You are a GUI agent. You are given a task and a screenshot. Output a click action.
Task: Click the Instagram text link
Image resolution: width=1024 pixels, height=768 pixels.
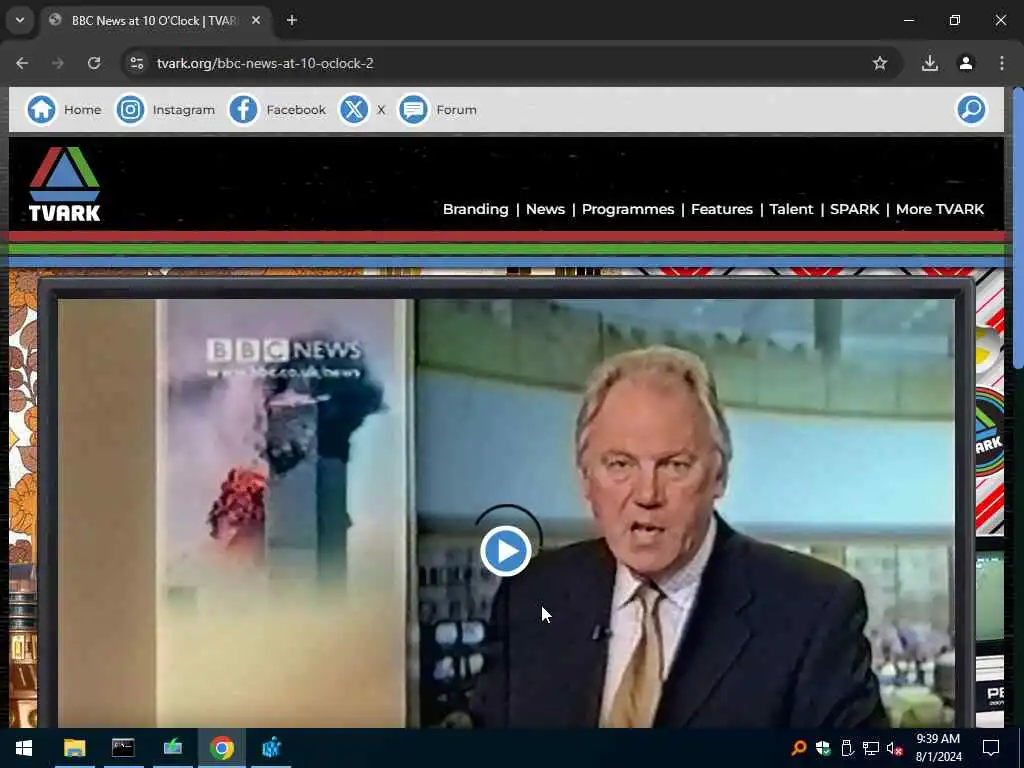(x=184, y=110)
